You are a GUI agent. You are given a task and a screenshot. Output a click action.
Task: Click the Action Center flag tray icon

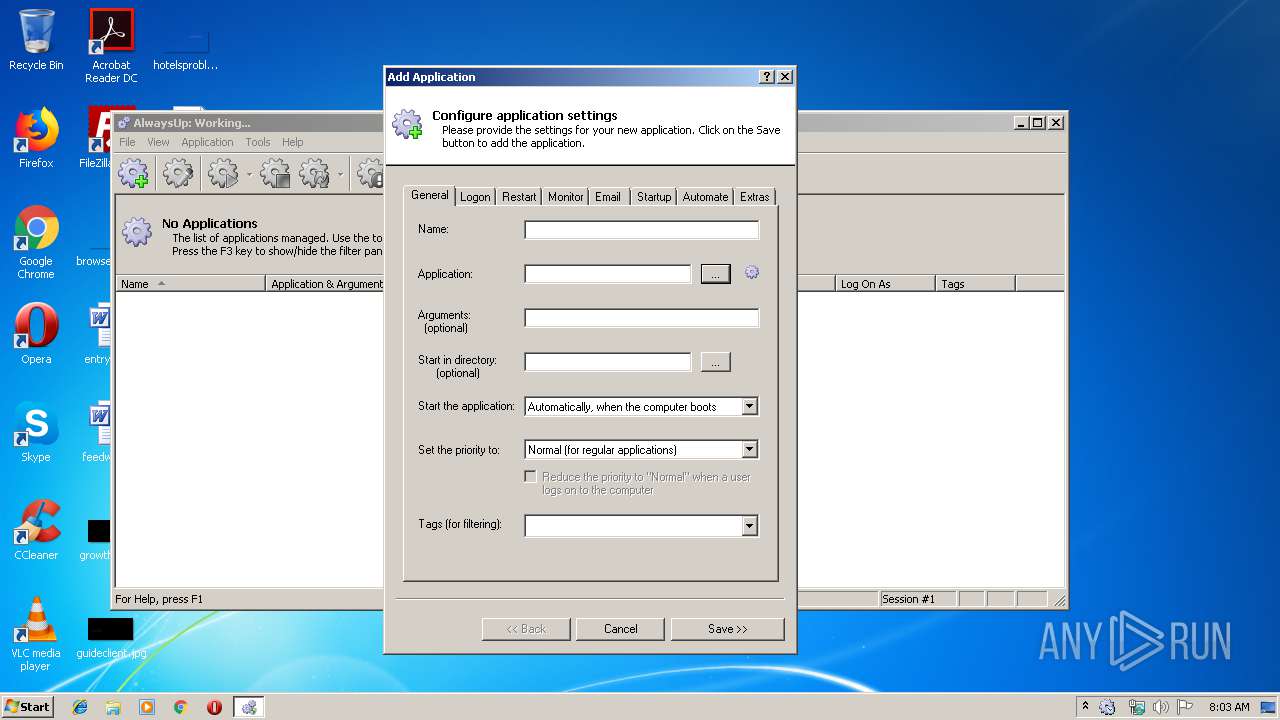1185,707
